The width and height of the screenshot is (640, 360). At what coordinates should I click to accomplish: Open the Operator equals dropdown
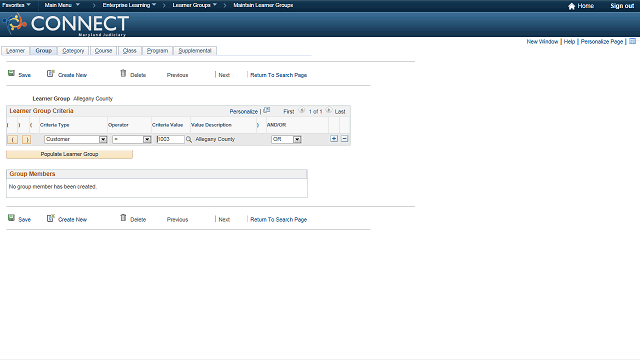click(147, 140)
